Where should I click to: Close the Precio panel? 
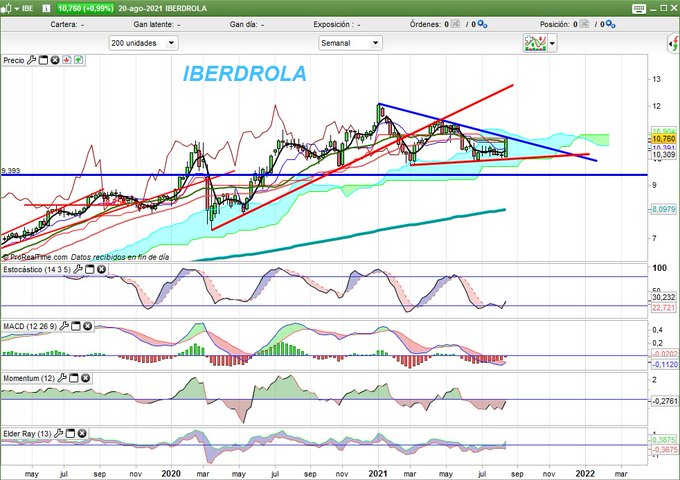pyautogui.click(x=55, y=60)
